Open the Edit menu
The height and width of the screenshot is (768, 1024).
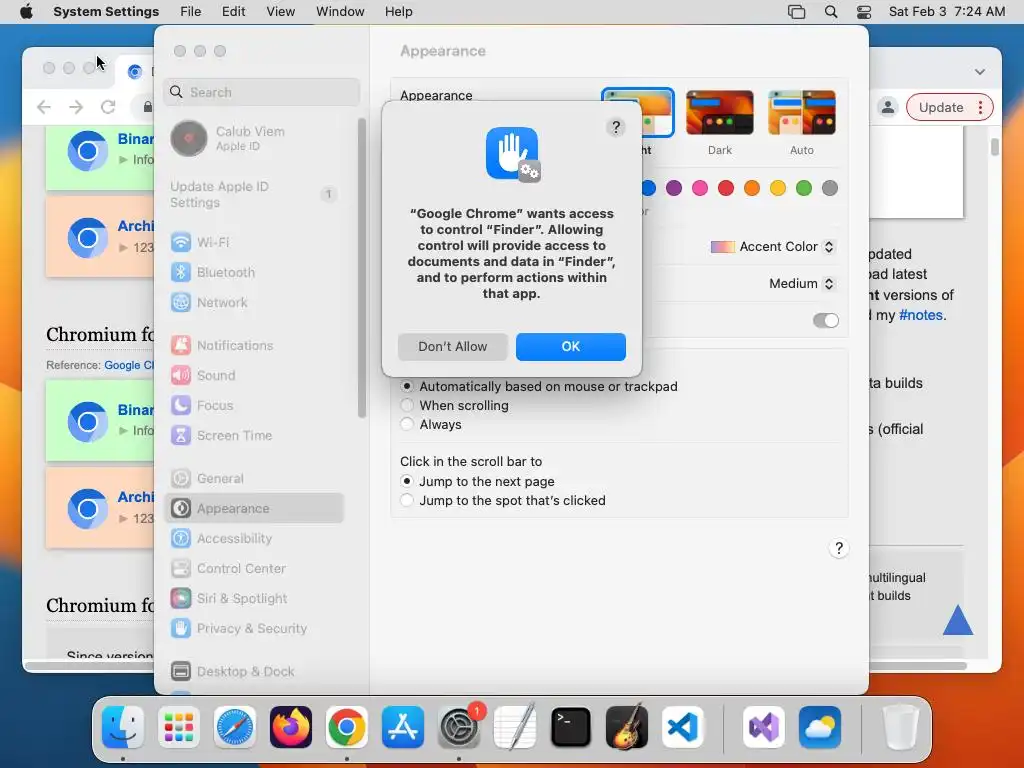click(233, 11)
